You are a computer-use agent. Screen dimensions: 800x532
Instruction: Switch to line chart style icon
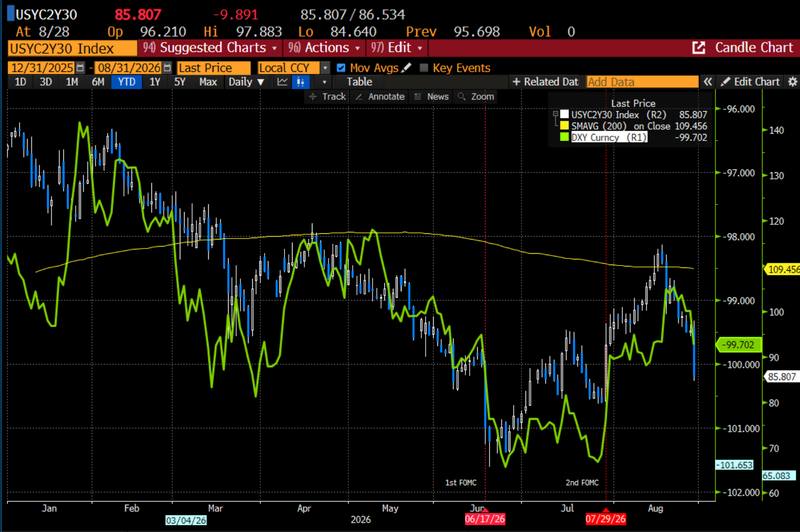[282, 82]
